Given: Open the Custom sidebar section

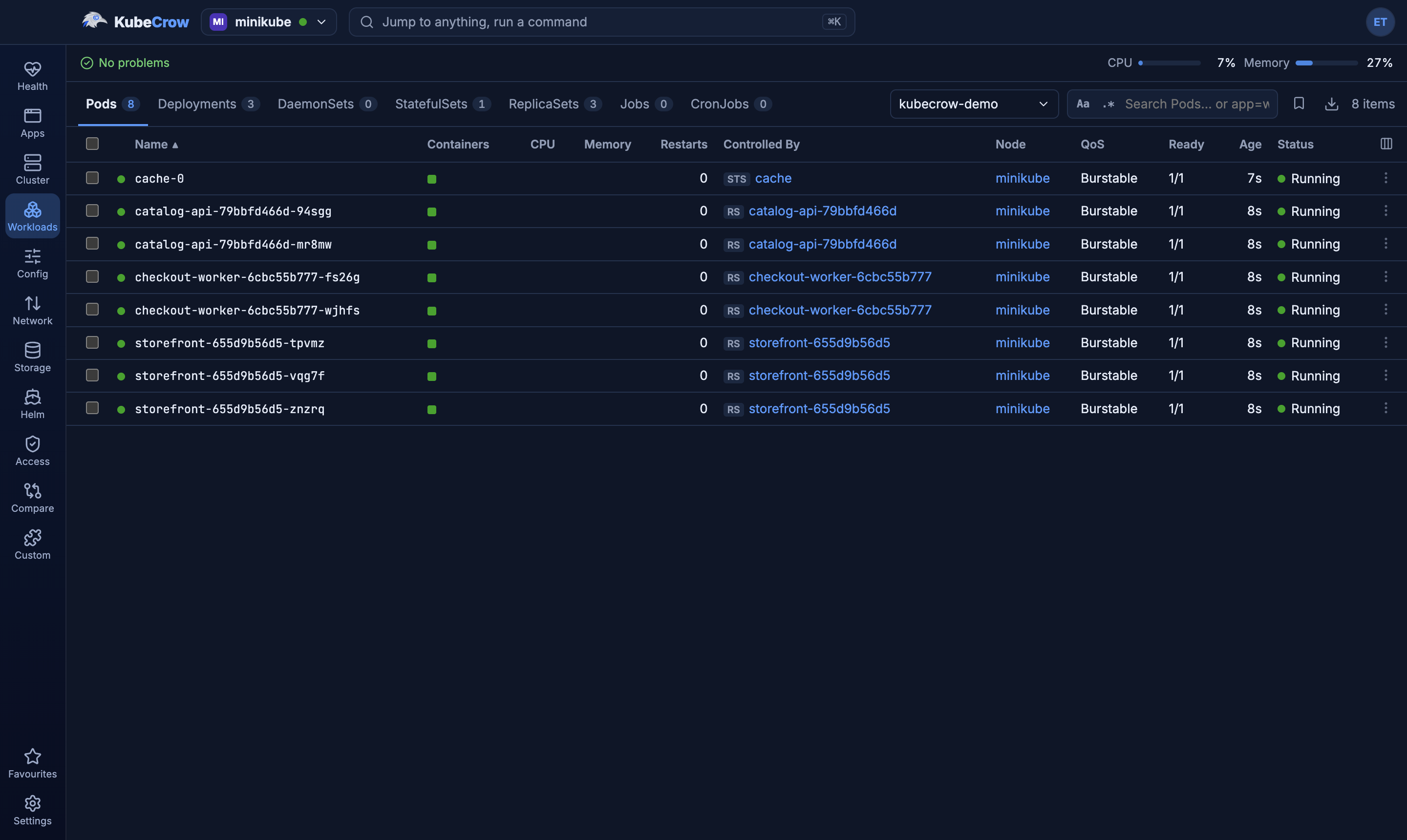Looking at the screenshot, I should click(32, 545).
